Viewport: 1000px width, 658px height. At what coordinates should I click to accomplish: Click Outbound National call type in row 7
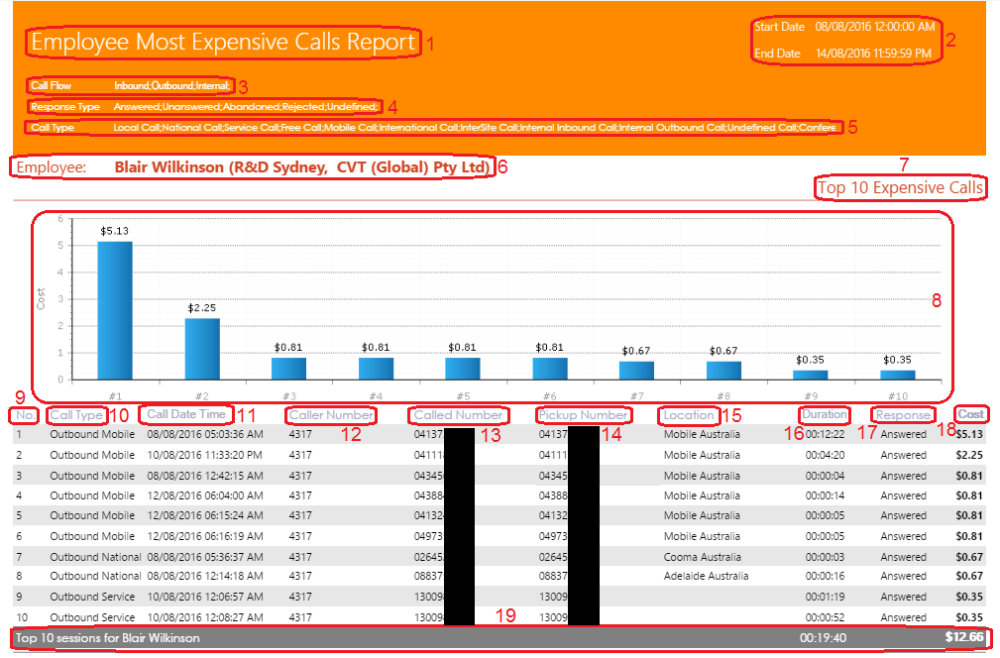coord(96,557)
